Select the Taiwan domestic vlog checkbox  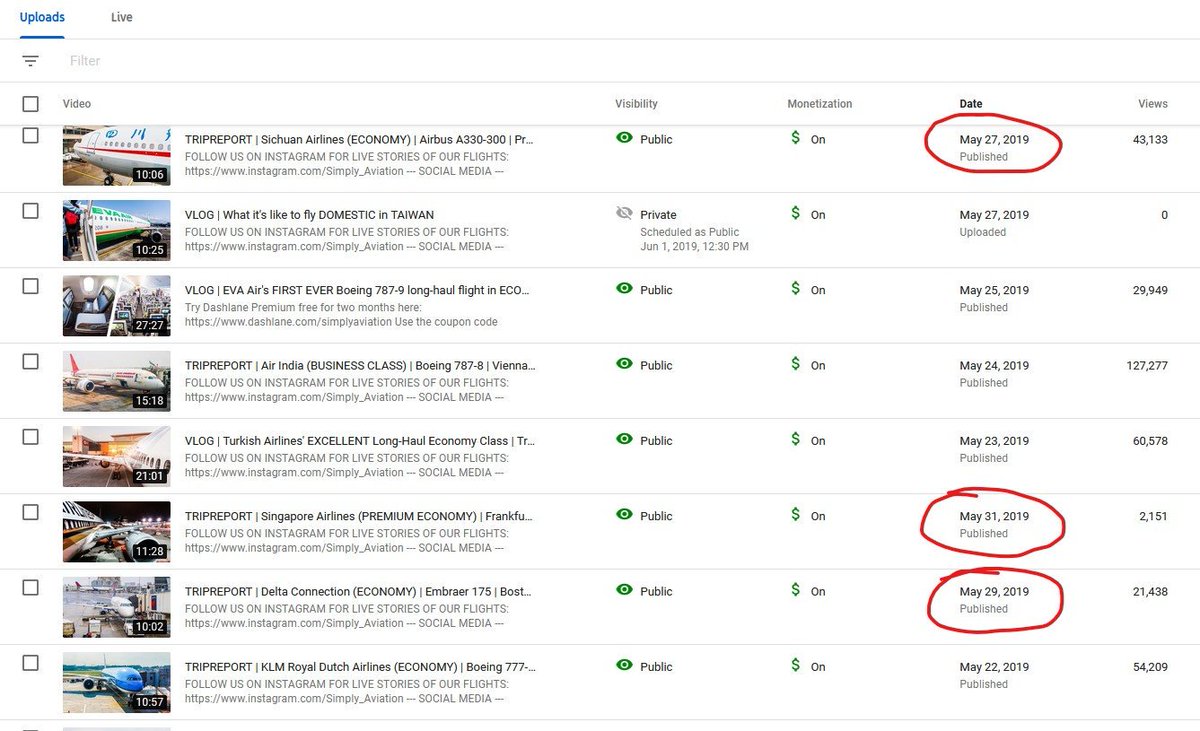pyautogui.click(x=31, y=211)
